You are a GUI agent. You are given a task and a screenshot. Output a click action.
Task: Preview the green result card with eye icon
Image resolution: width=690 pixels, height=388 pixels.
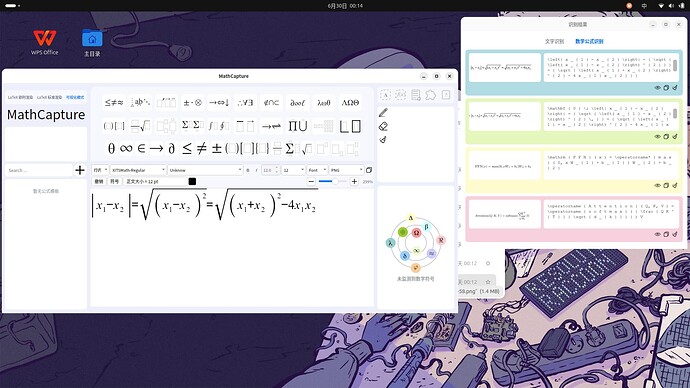pos(657,136)
